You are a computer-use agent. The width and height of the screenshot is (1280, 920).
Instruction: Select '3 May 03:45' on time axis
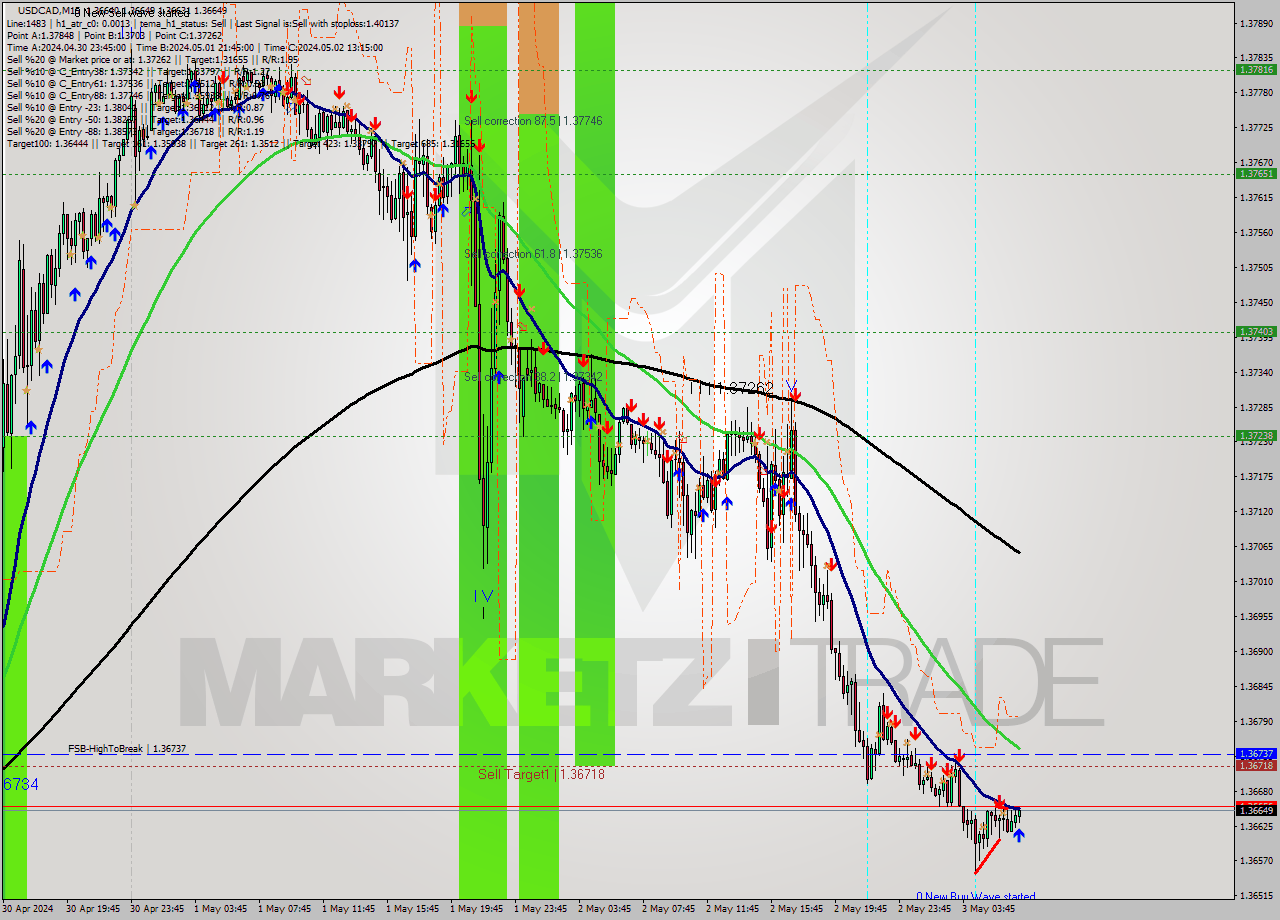click(x=988, y=909)
